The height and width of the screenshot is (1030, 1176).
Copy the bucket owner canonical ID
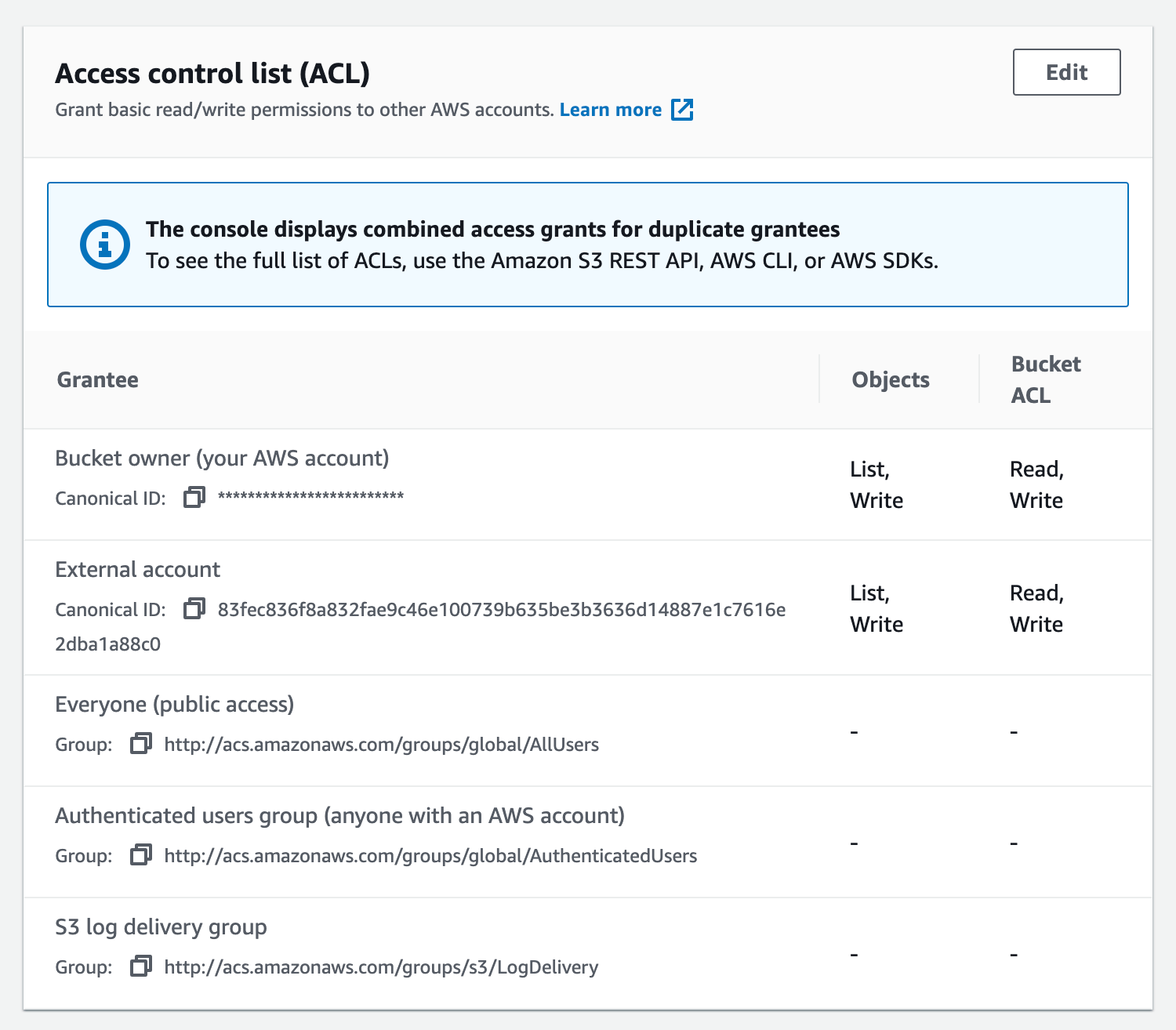coord(194,498)
